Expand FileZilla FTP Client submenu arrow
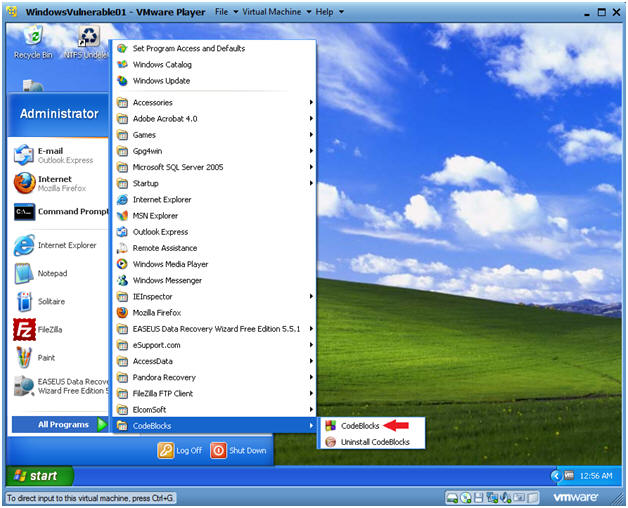Image resolution: width=628 pixels, height=508 pixels. tap(311, 393)
